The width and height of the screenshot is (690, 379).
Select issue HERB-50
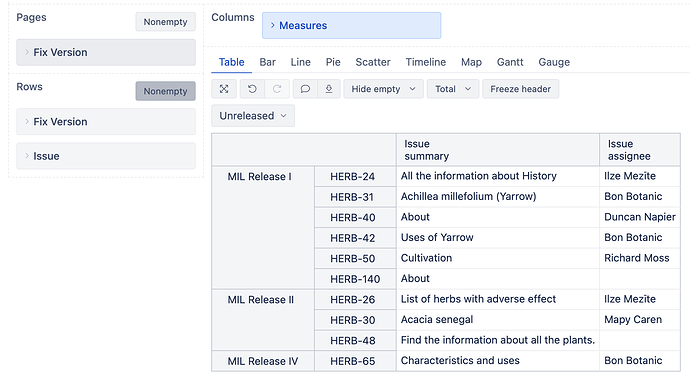coord(355,258)
